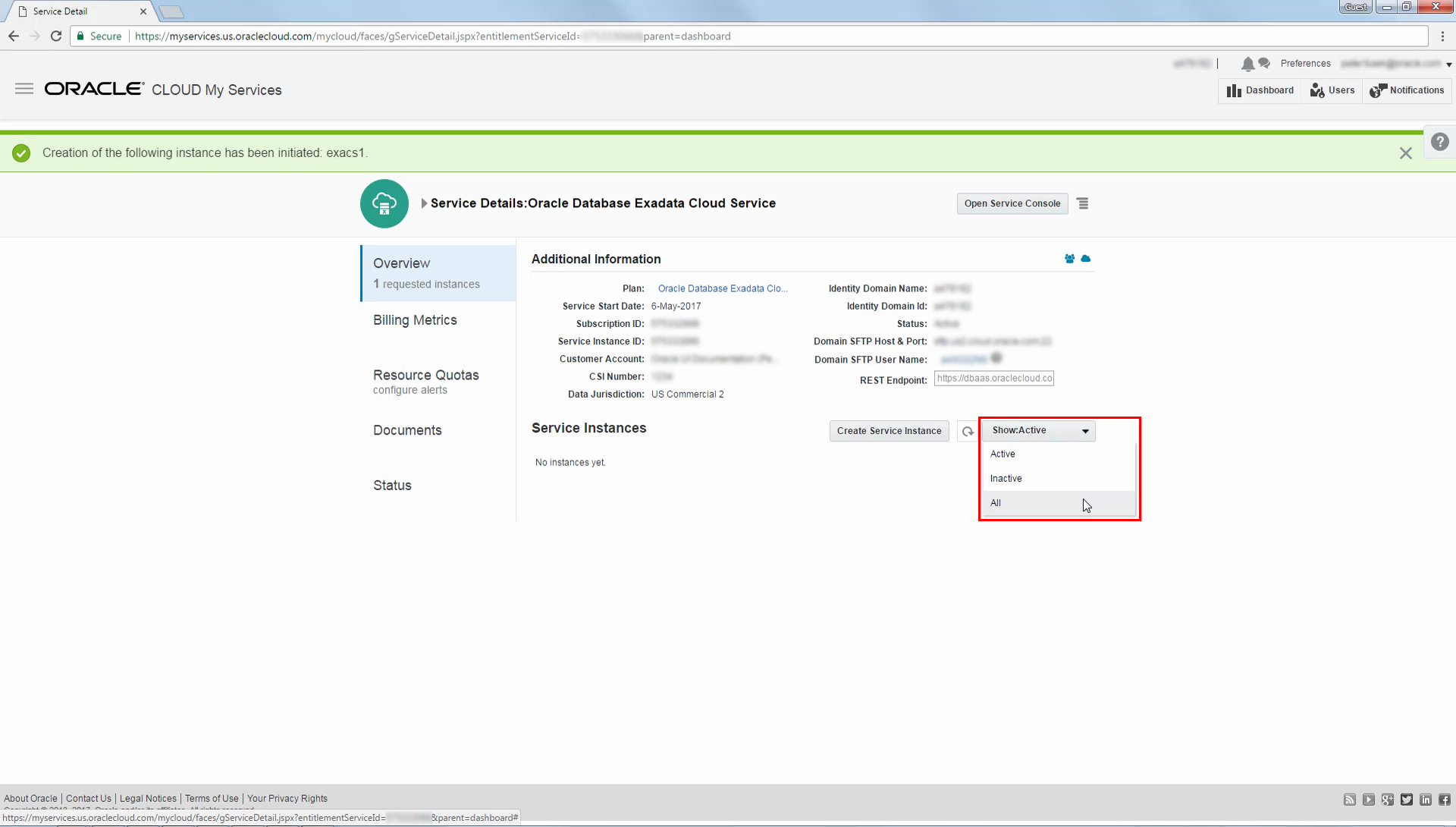Open Your Privacy Rights link
The width and height of the screenshot is (1456, 827).
click(x=287, y=799)
